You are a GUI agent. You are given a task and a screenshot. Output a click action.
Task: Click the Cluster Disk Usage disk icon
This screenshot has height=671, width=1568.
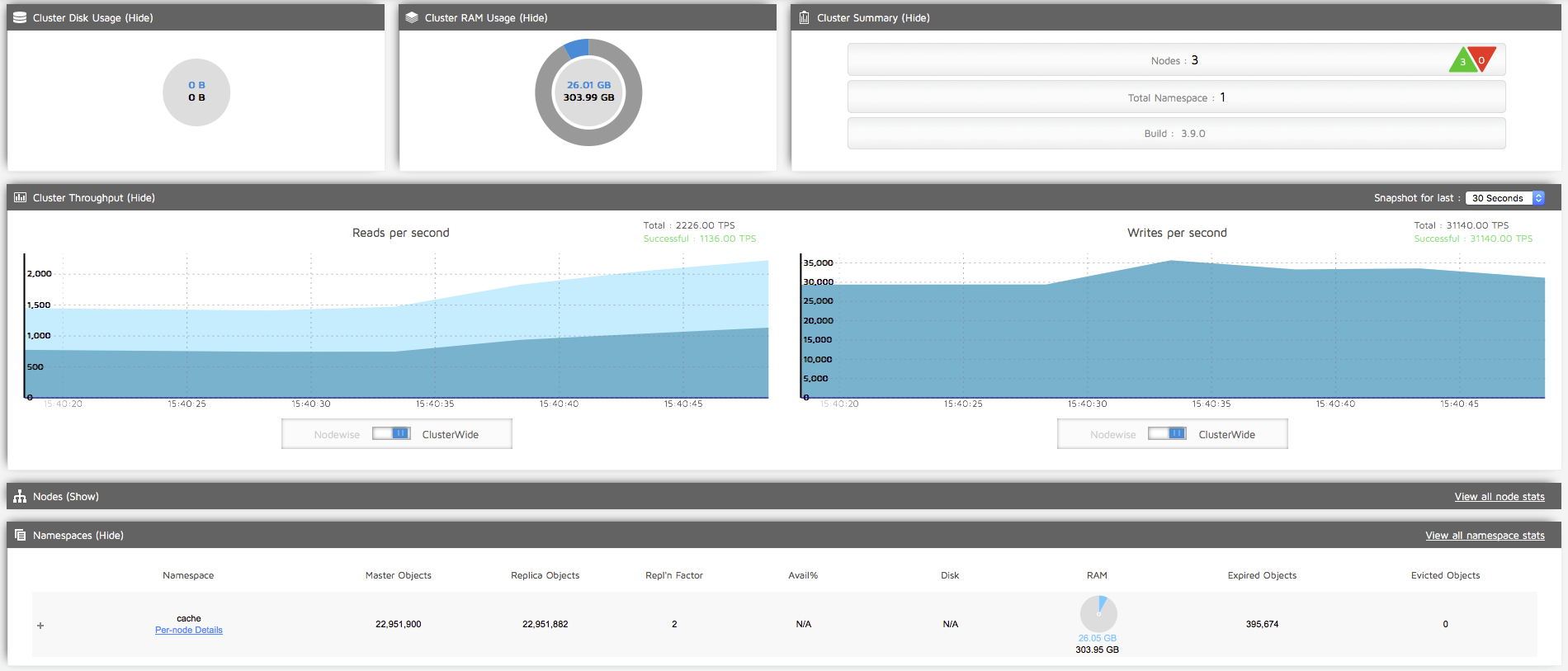[20, 17]
